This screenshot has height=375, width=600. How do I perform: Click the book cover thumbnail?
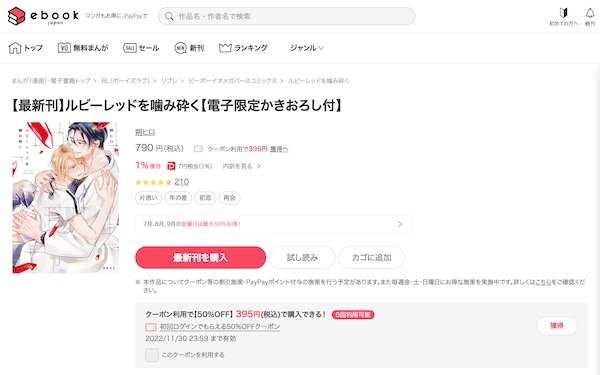coord(65,197)
